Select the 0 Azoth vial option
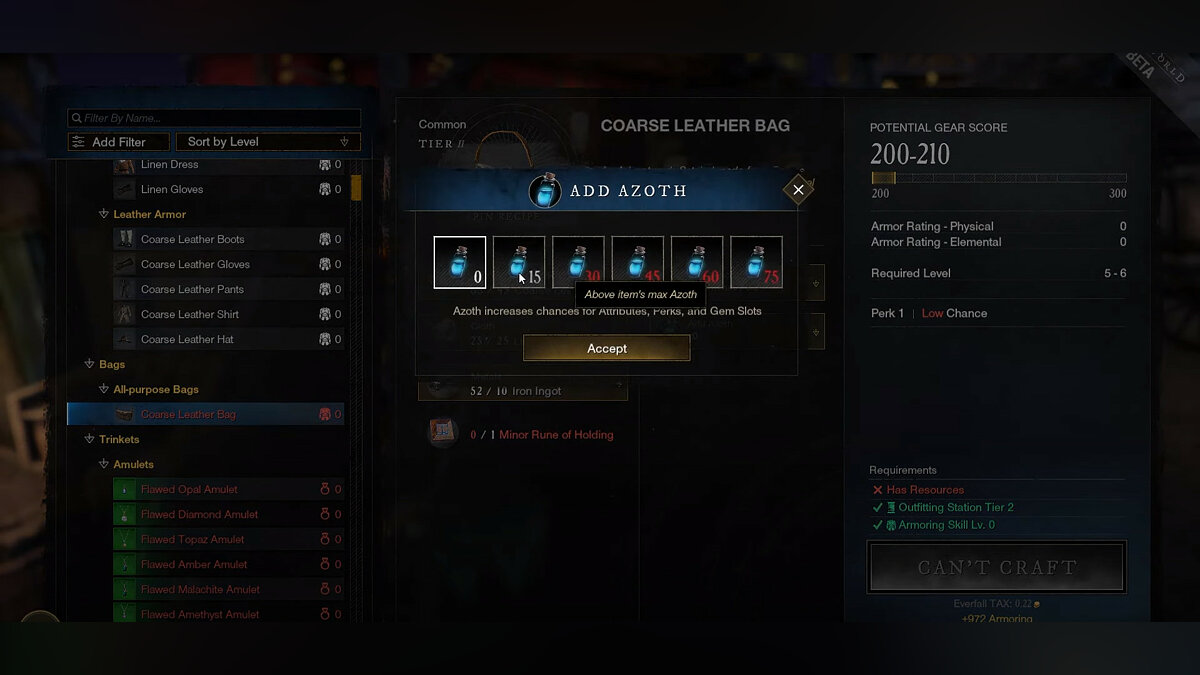The height and width of the screenshot is (675, 1200). pyautogui.click(x=460, y=262)
